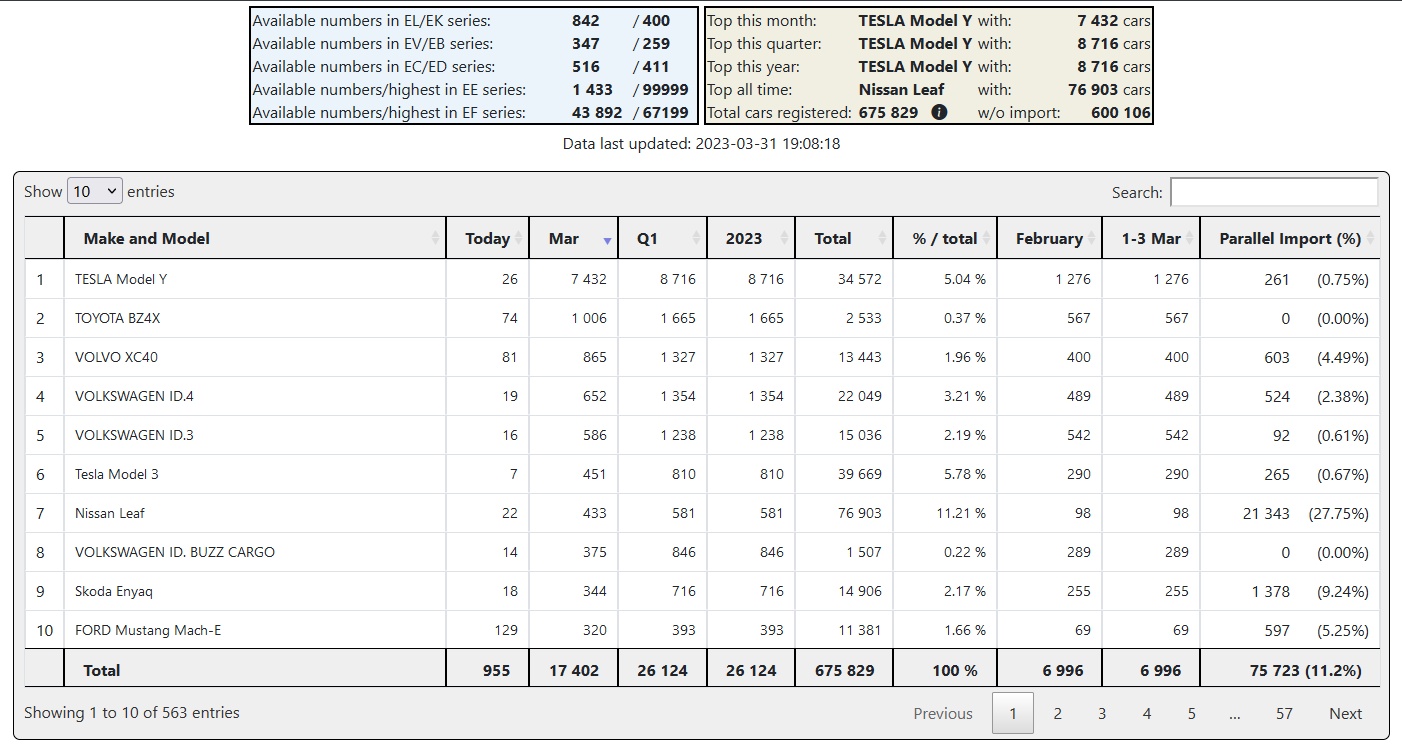Click the Top this month label

(x=761, y=20)
